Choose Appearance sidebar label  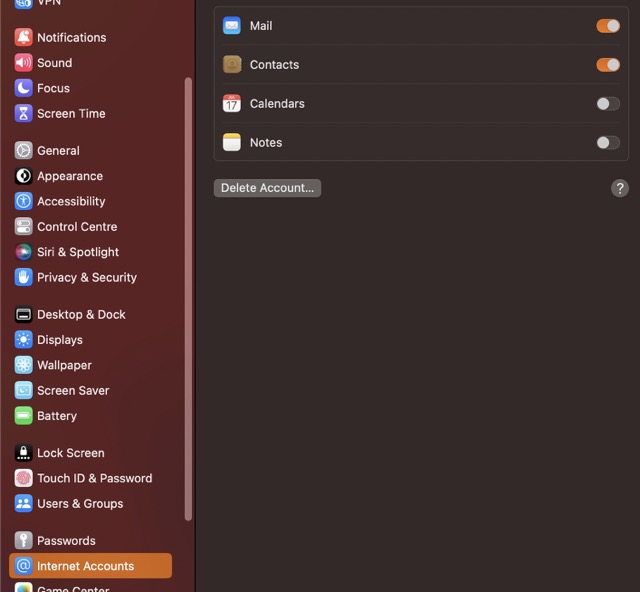point(70,176)
